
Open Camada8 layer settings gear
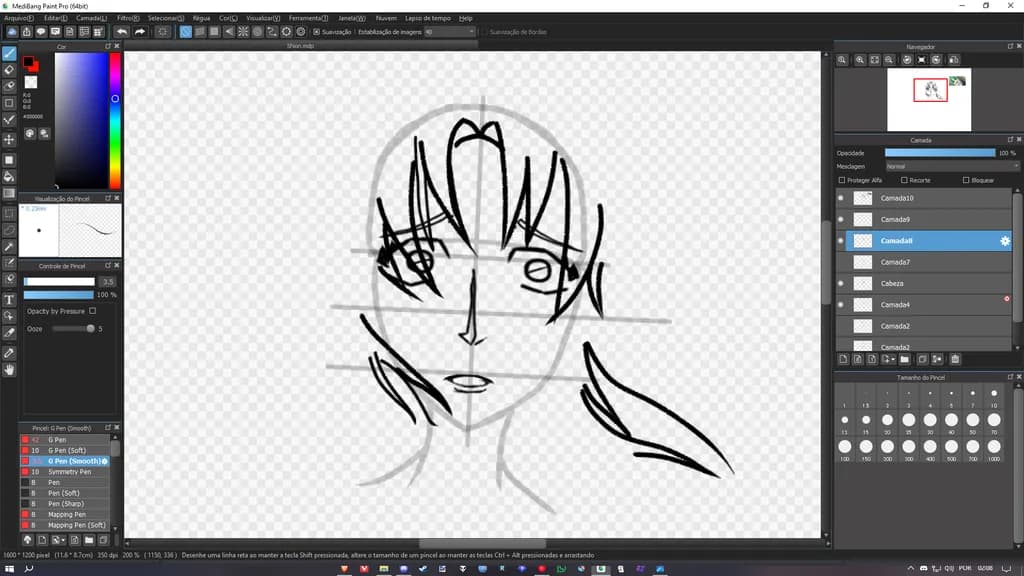click(x=1004, y=241)
